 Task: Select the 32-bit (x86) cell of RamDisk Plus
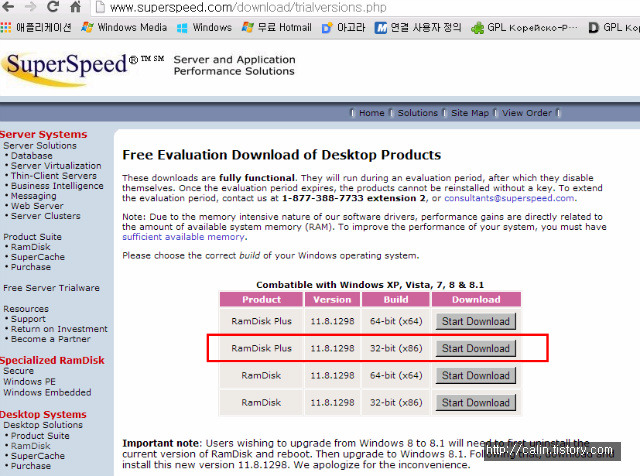pos(396,348)
